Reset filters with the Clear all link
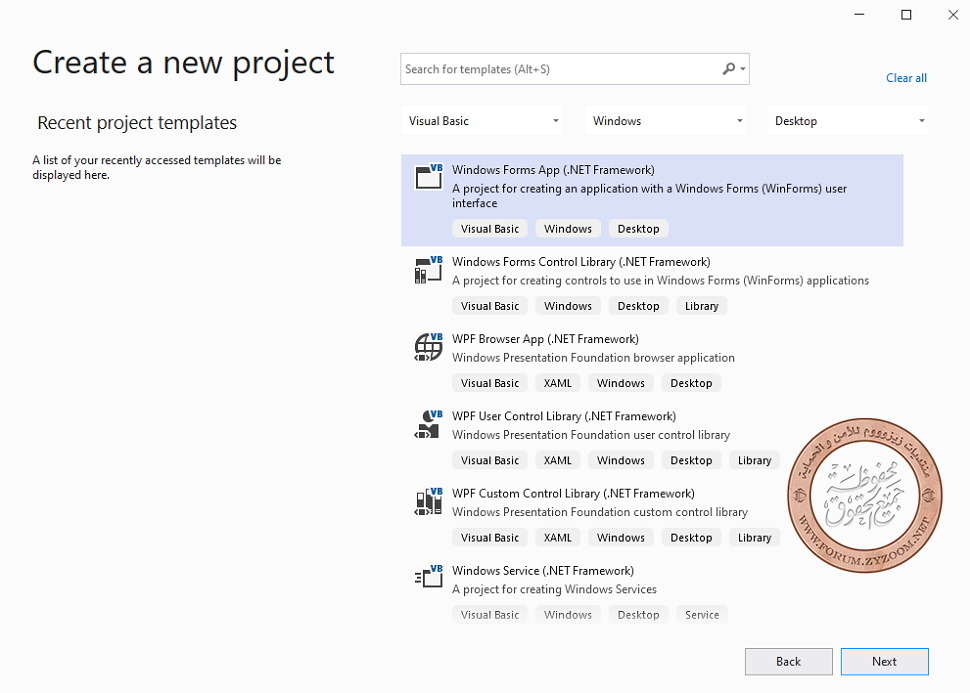The image size is (970, 693). click(x=906, y=78)
